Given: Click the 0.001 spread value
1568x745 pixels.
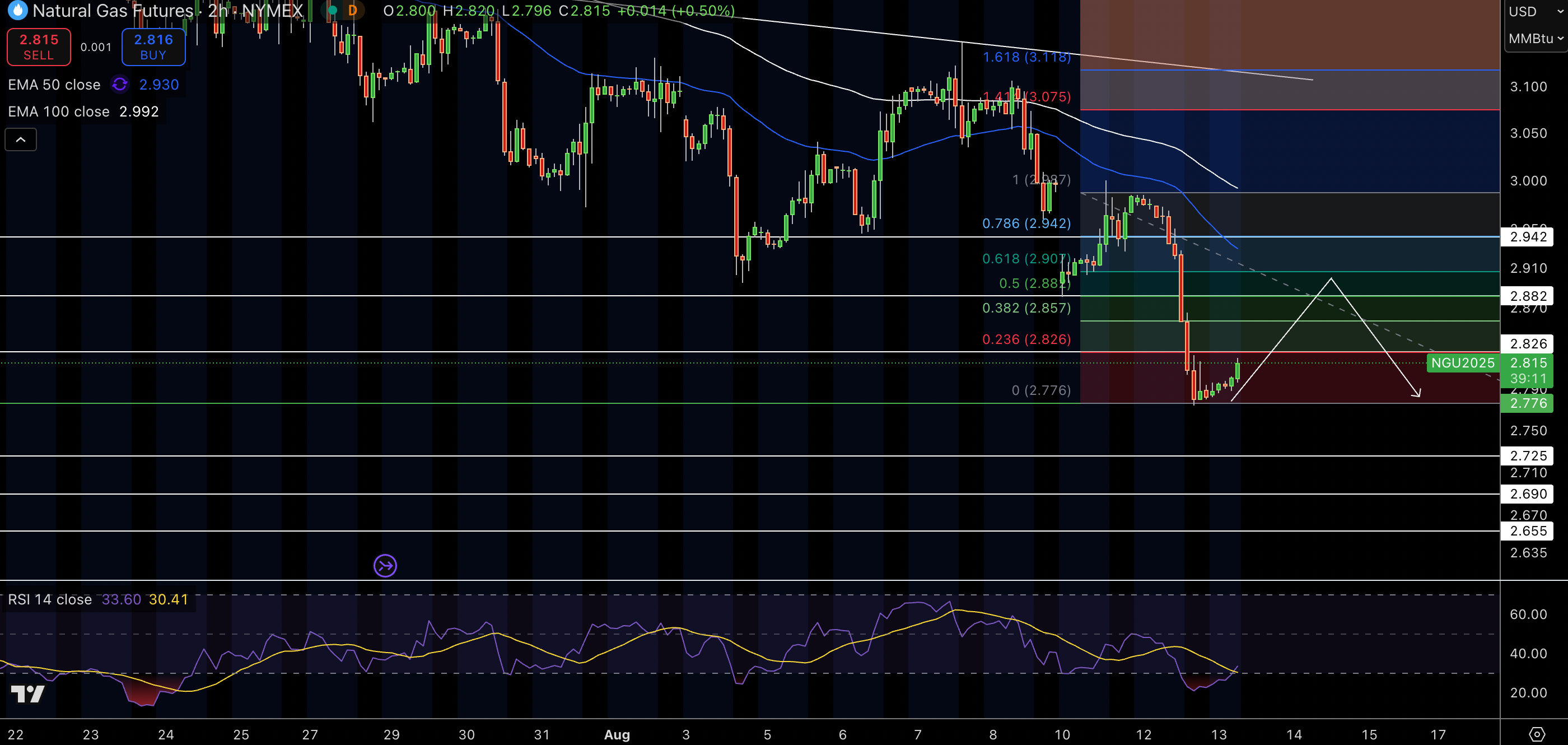Looking at the screenshot, I should 96,47.
